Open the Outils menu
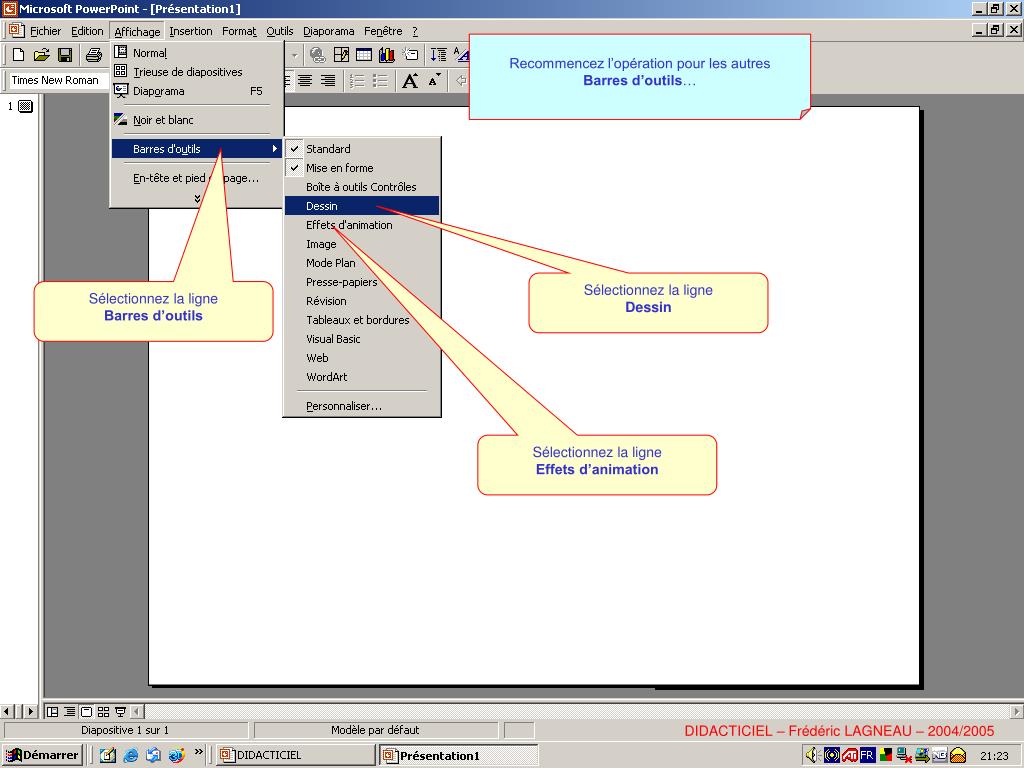 click(280, 31)
